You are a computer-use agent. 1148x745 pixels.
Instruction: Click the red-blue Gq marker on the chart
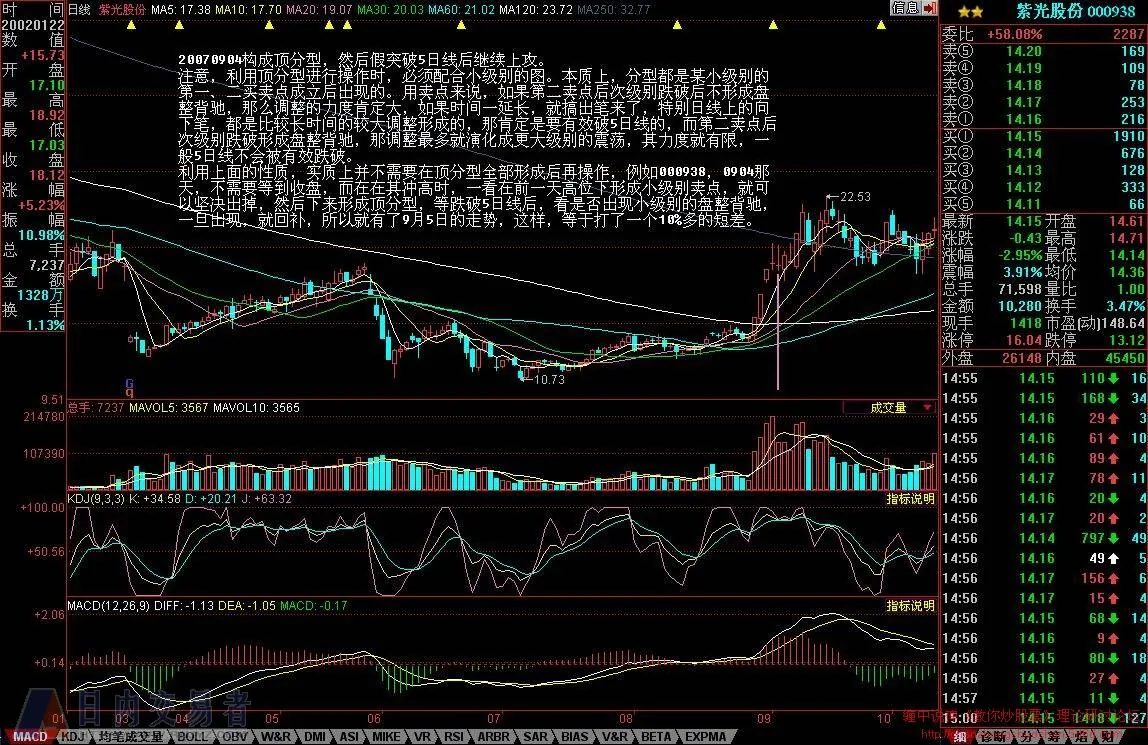[x=130, y=387]
